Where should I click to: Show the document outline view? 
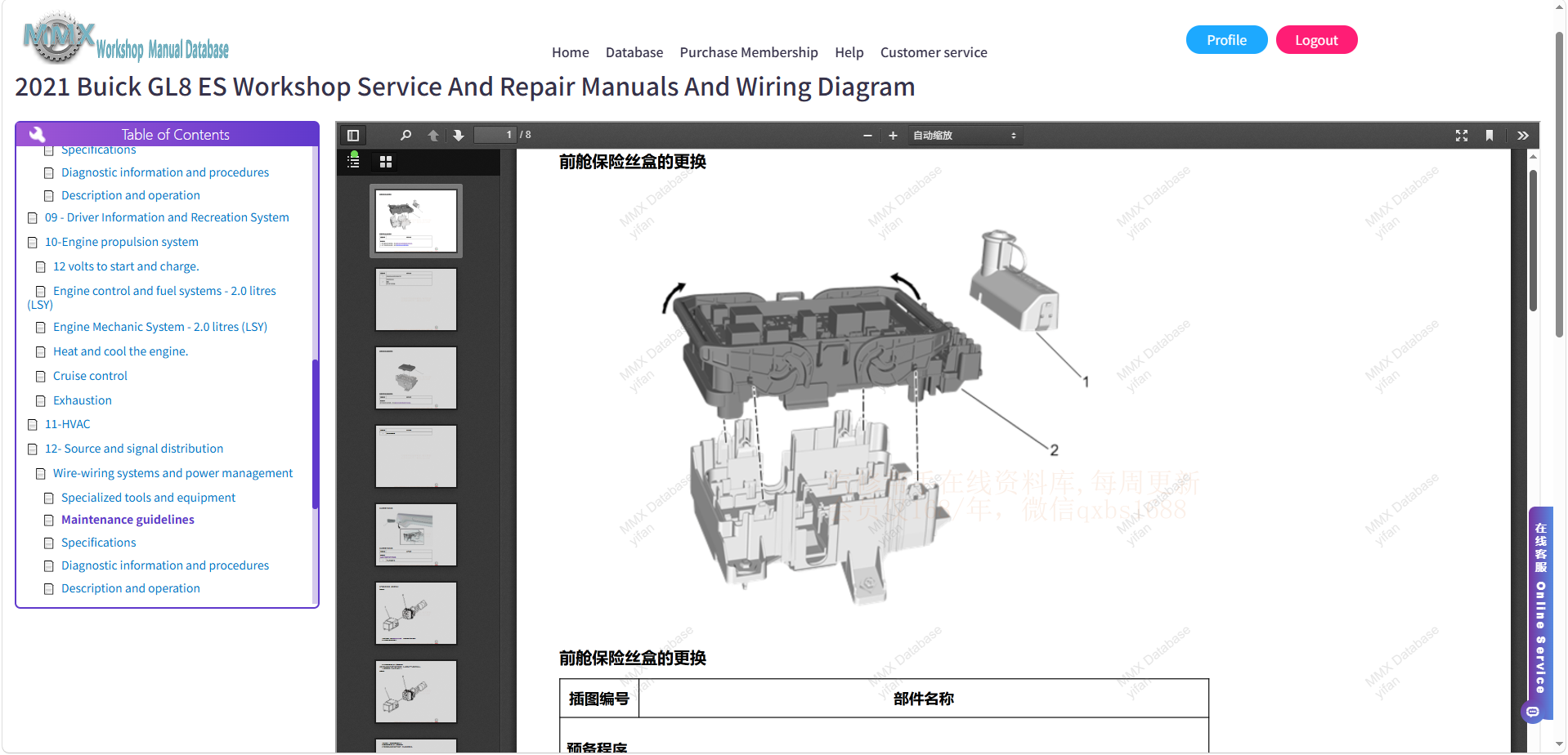[354, 161]
